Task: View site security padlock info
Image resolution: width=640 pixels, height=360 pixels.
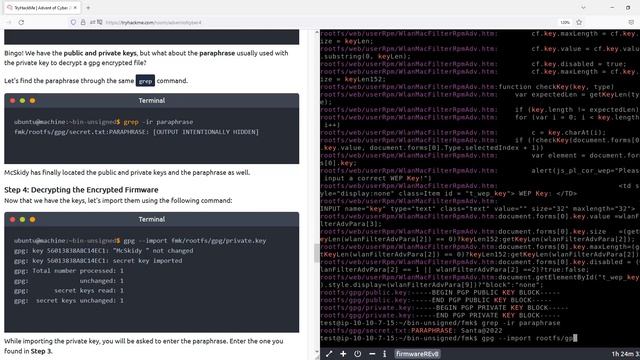Action: point(83,22)
